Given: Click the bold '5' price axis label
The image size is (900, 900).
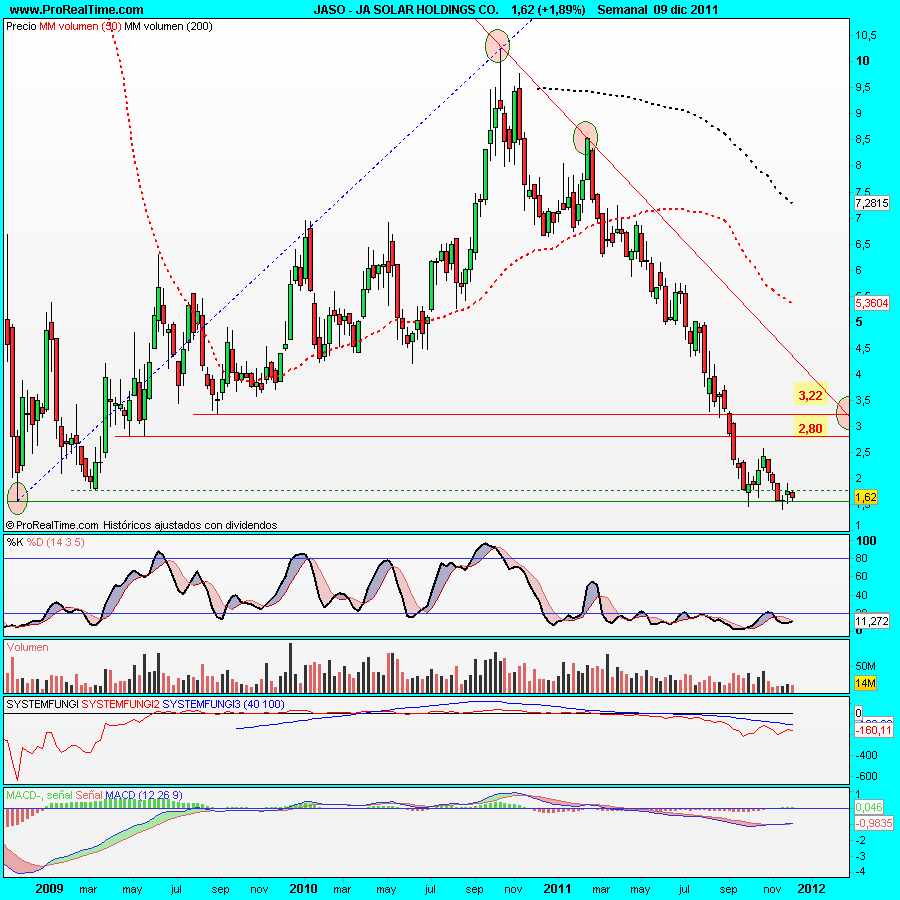Looking at the screenshot, I should tap(859, 322).
